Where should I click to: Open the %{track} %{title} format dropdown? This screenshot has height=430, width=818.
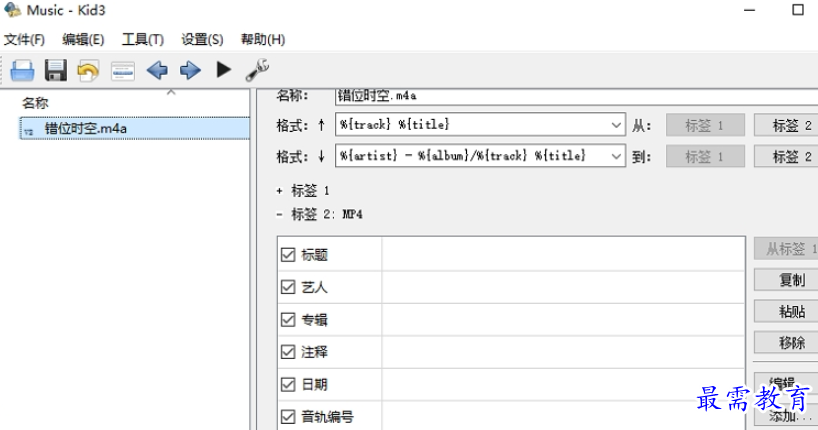click(x=616, y=125)
